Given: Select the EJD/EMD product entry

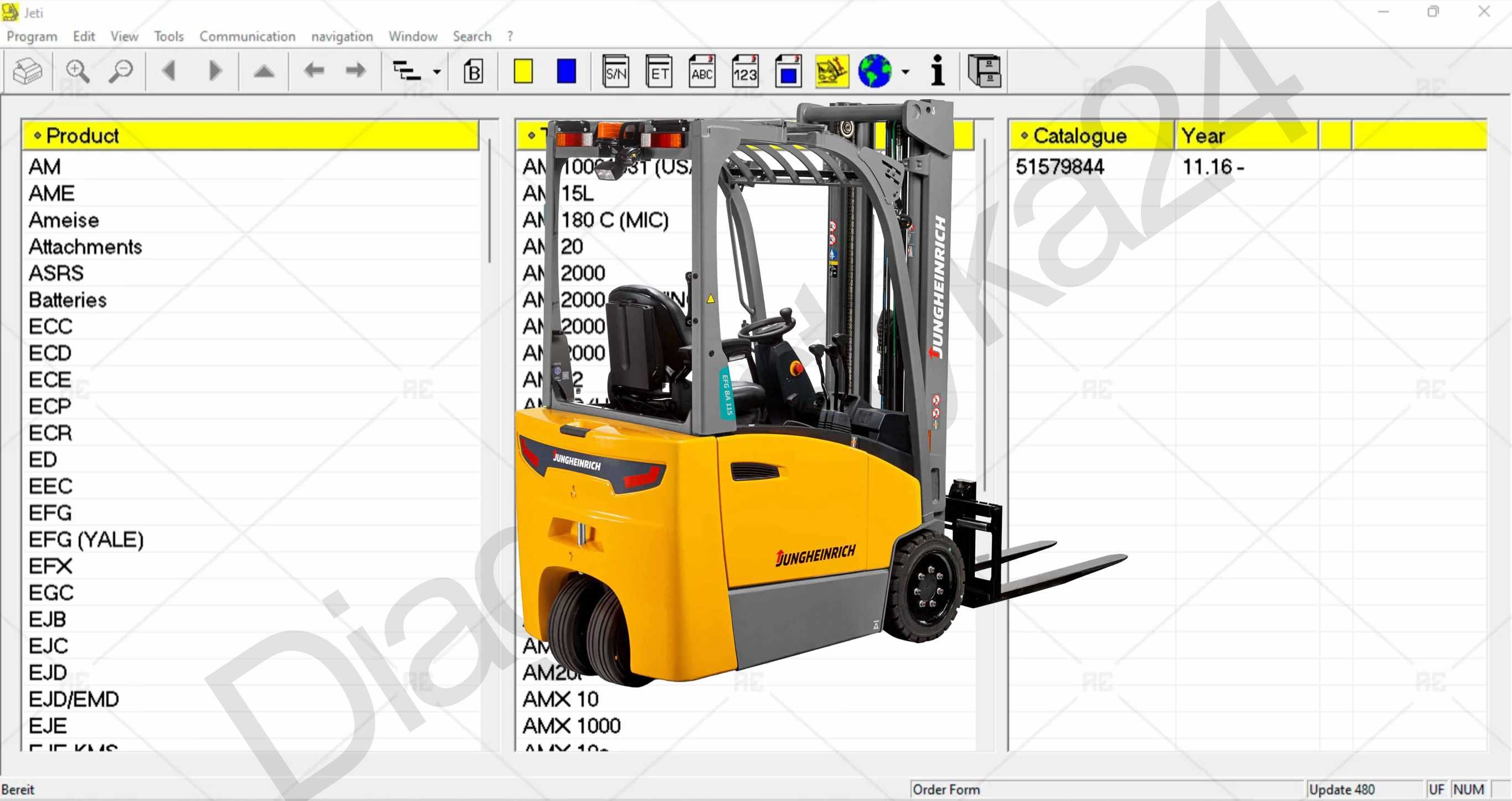Looking at the screenshot, I should pyautogui.click(x=72, y=700).
